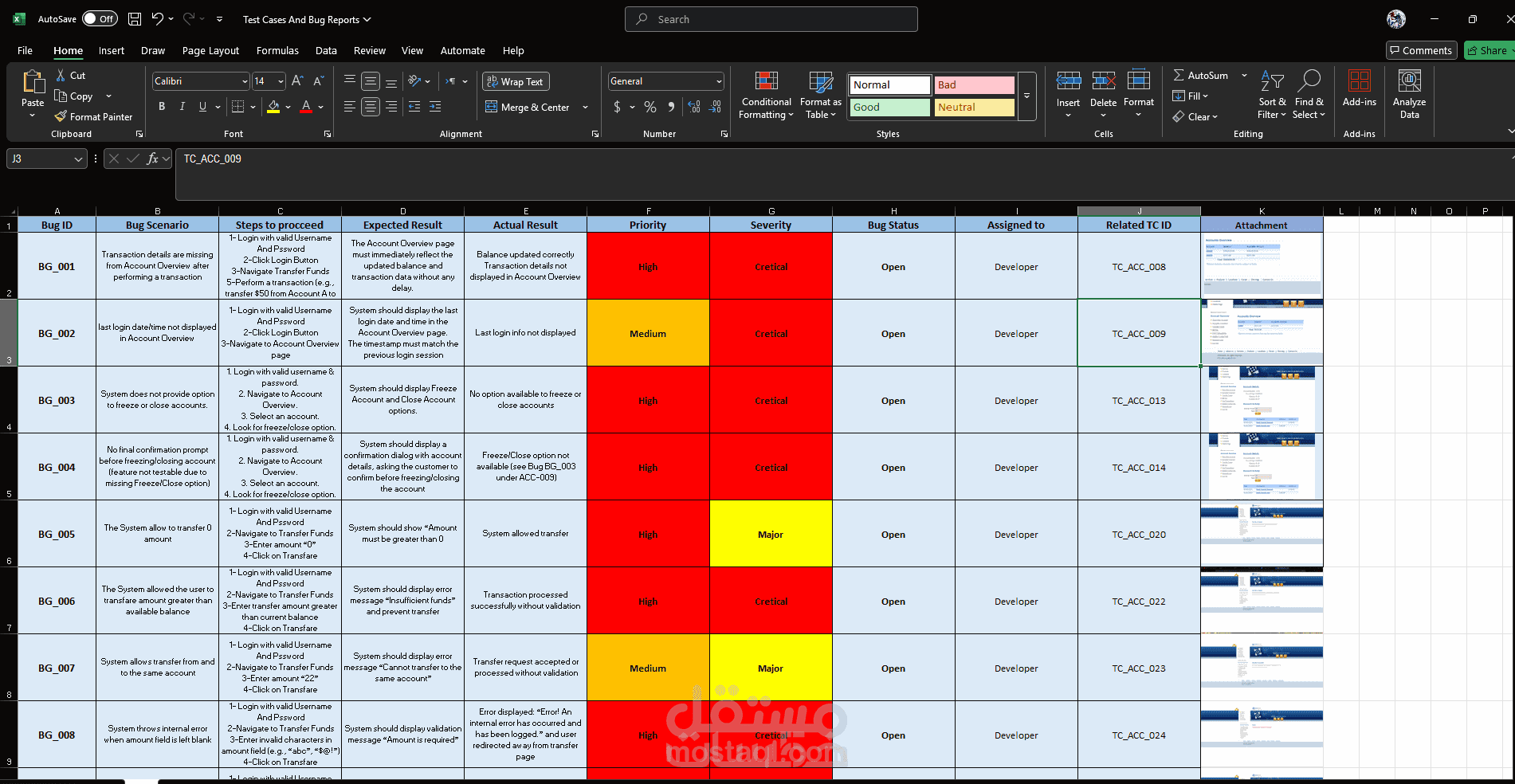Click the Sort & Filter icon

pos(1272,81)
